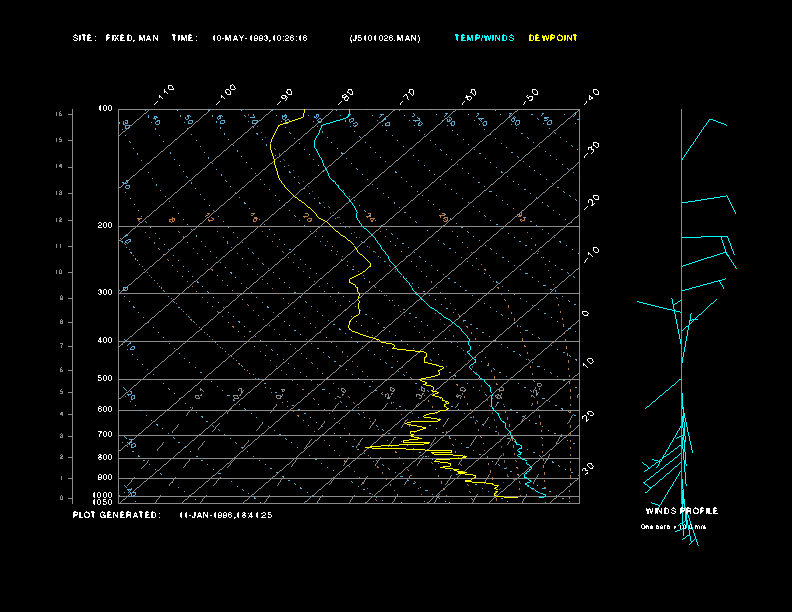
Task: Click the 100 pressure label at chart top
Action: click(x=104, y=108)
